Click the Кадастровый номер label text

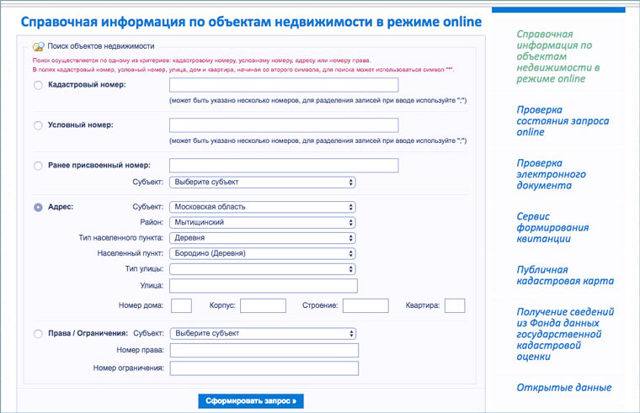click(x=87, y=85)
